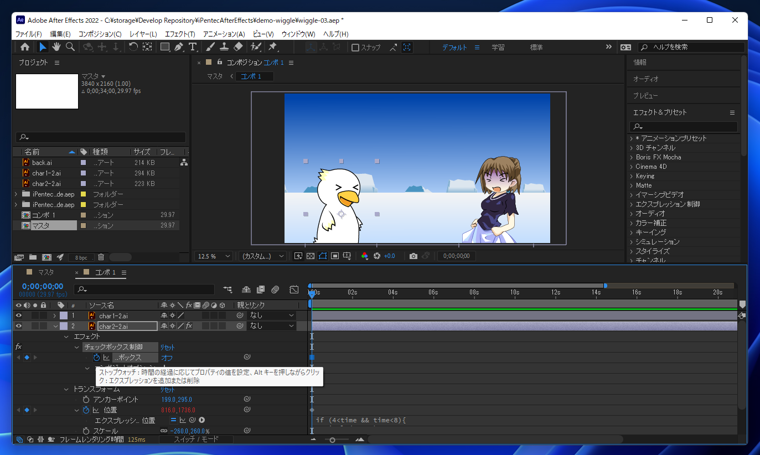Select the Pen tool
Viewport: 760px width, 455px height.
click(179, 47)
